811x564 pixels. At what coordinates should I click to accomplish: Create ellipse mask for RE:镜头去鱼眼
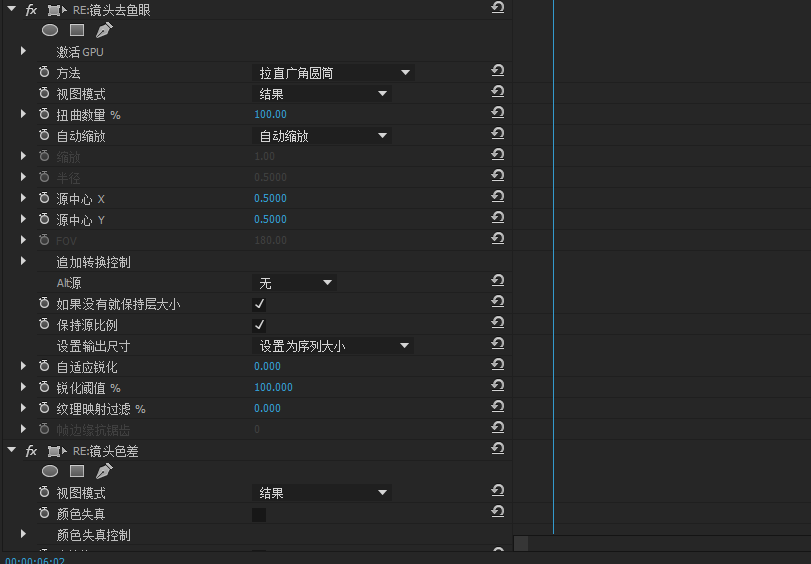click(x=50, y=31)
